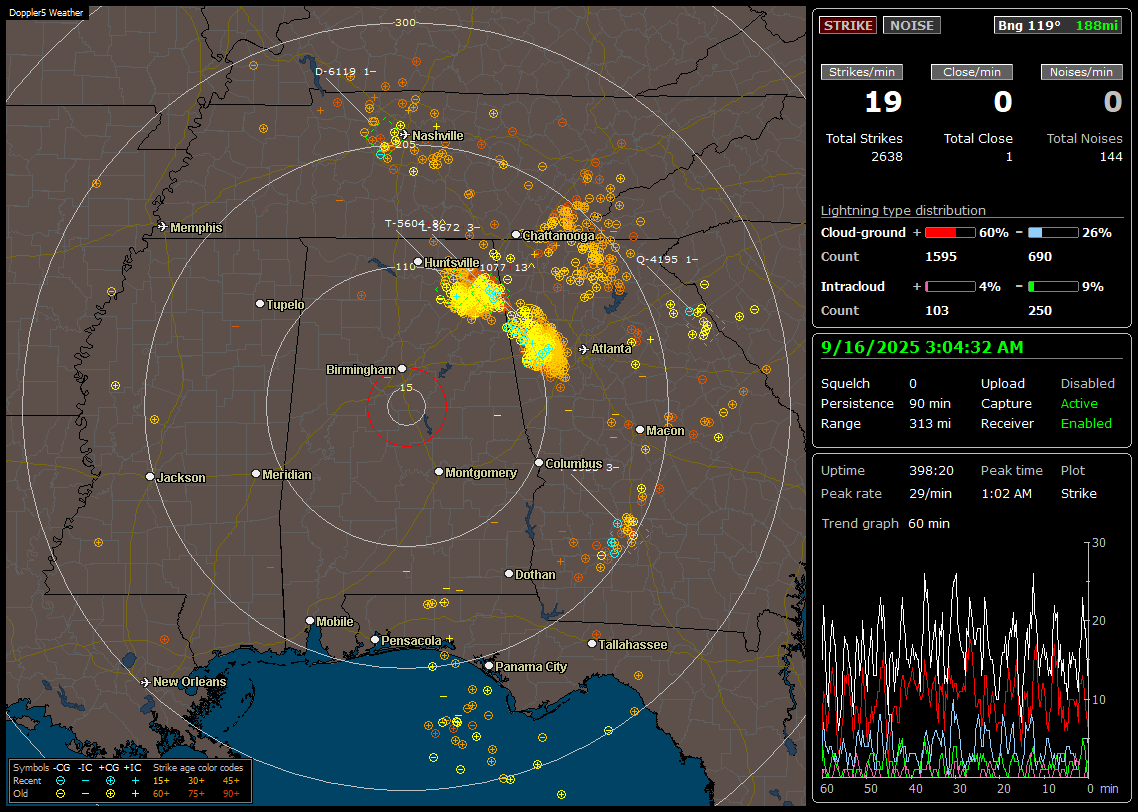
Task: Click the 205 mile range ring label
Action: pyautogui.click(x=406, y=144)
